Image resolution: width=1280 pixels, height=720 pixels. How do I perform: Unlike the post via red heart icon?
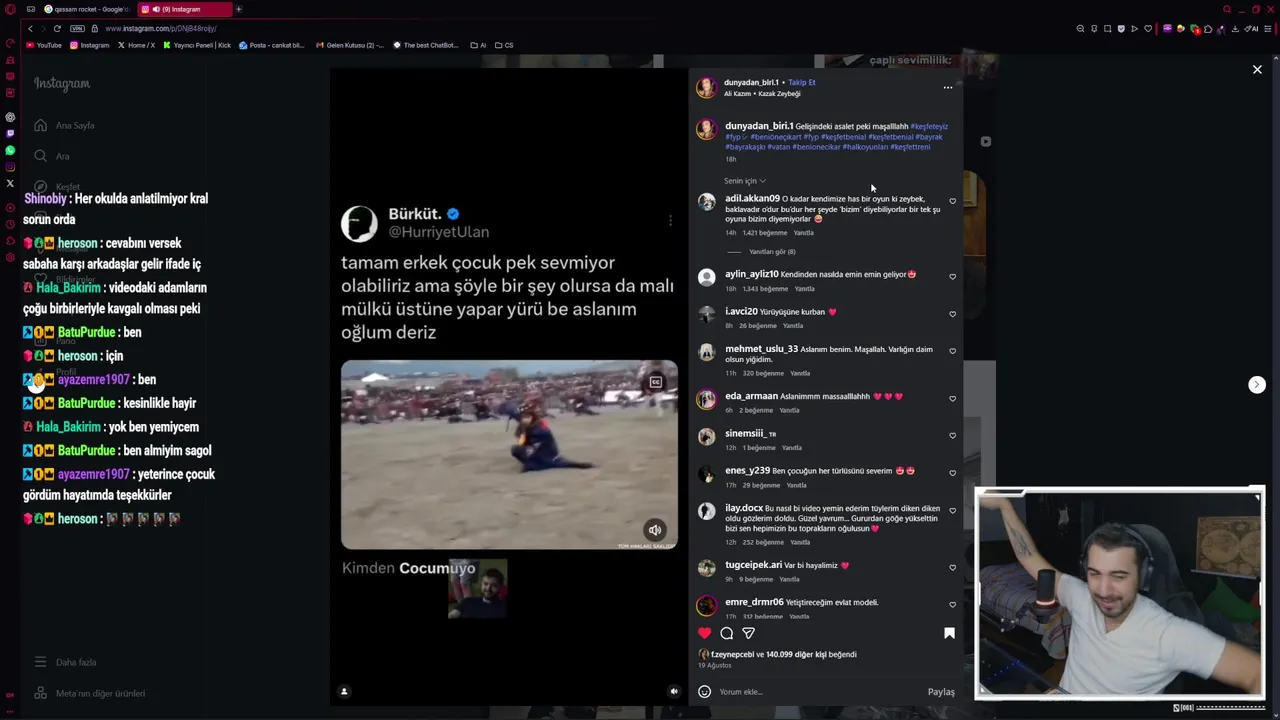(x=705, y=633)
